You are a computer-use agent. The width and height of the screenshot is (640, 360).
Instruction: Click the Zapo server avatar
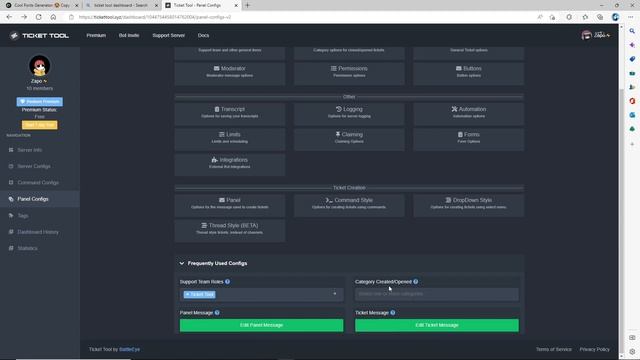pyautogui.click(x=40, y=66)
